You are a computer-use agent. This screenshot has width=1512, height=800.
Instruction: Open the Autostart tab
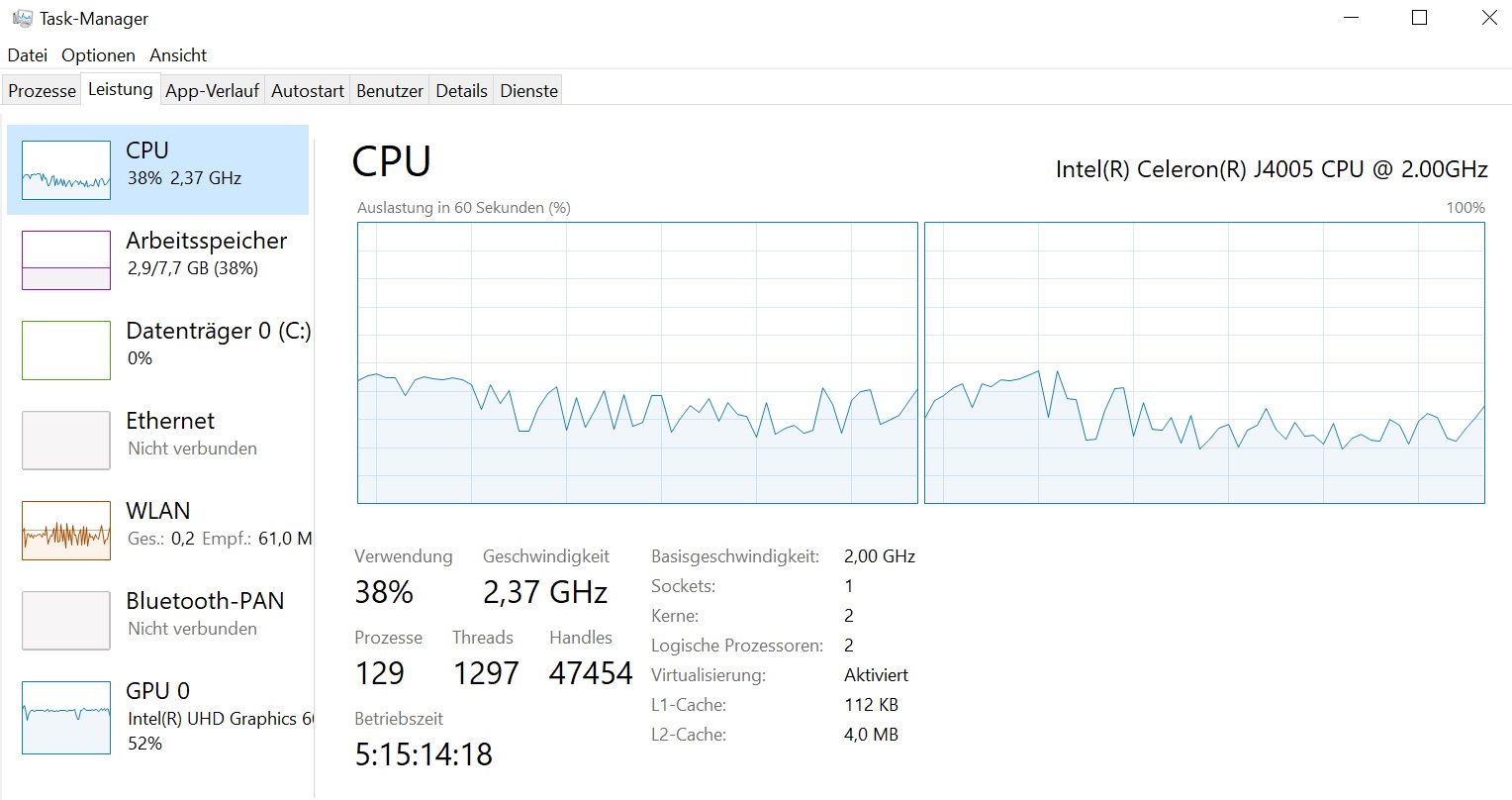308,90
